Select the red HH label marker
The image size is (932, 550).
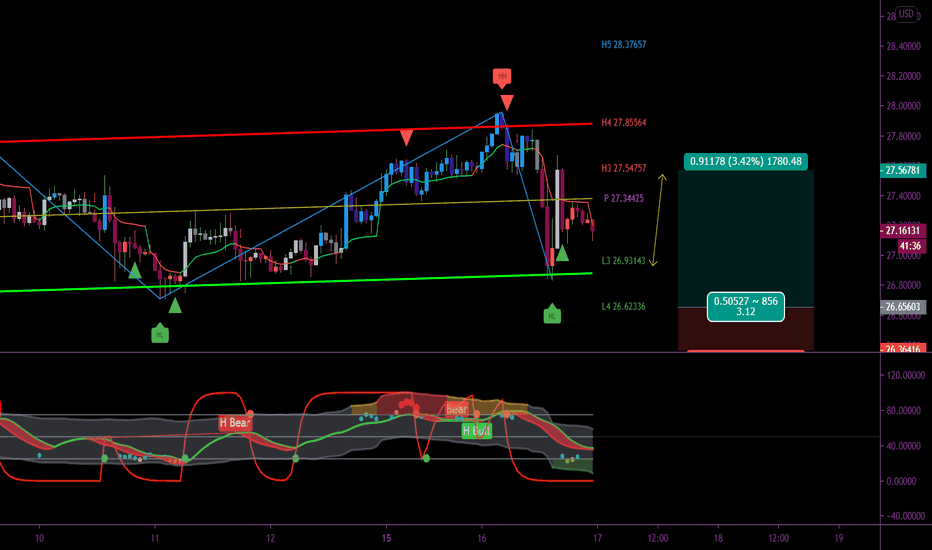coord(502,77)
